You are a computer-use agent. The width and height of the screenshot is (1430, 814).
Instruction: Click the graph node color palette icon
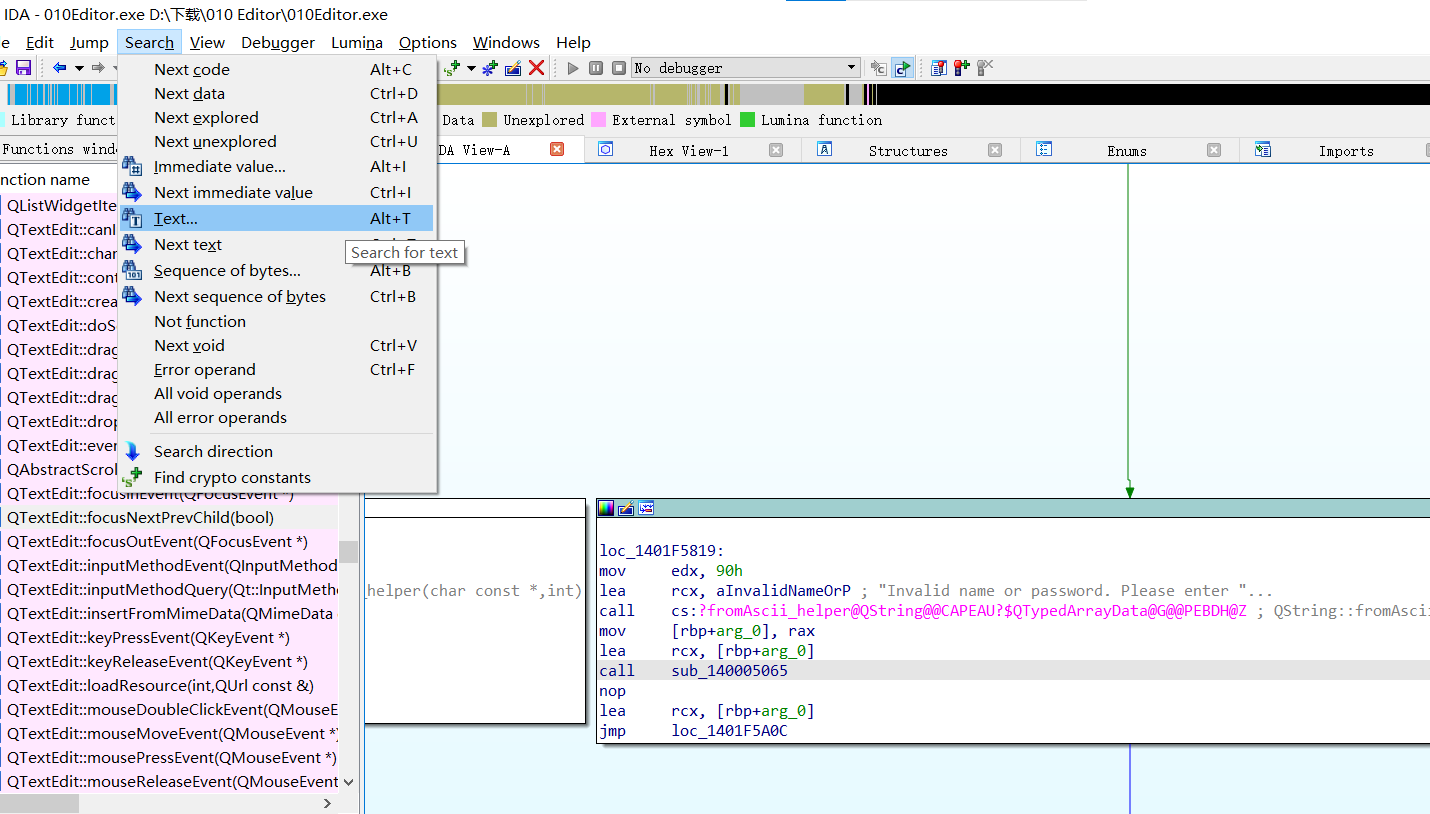606,508
